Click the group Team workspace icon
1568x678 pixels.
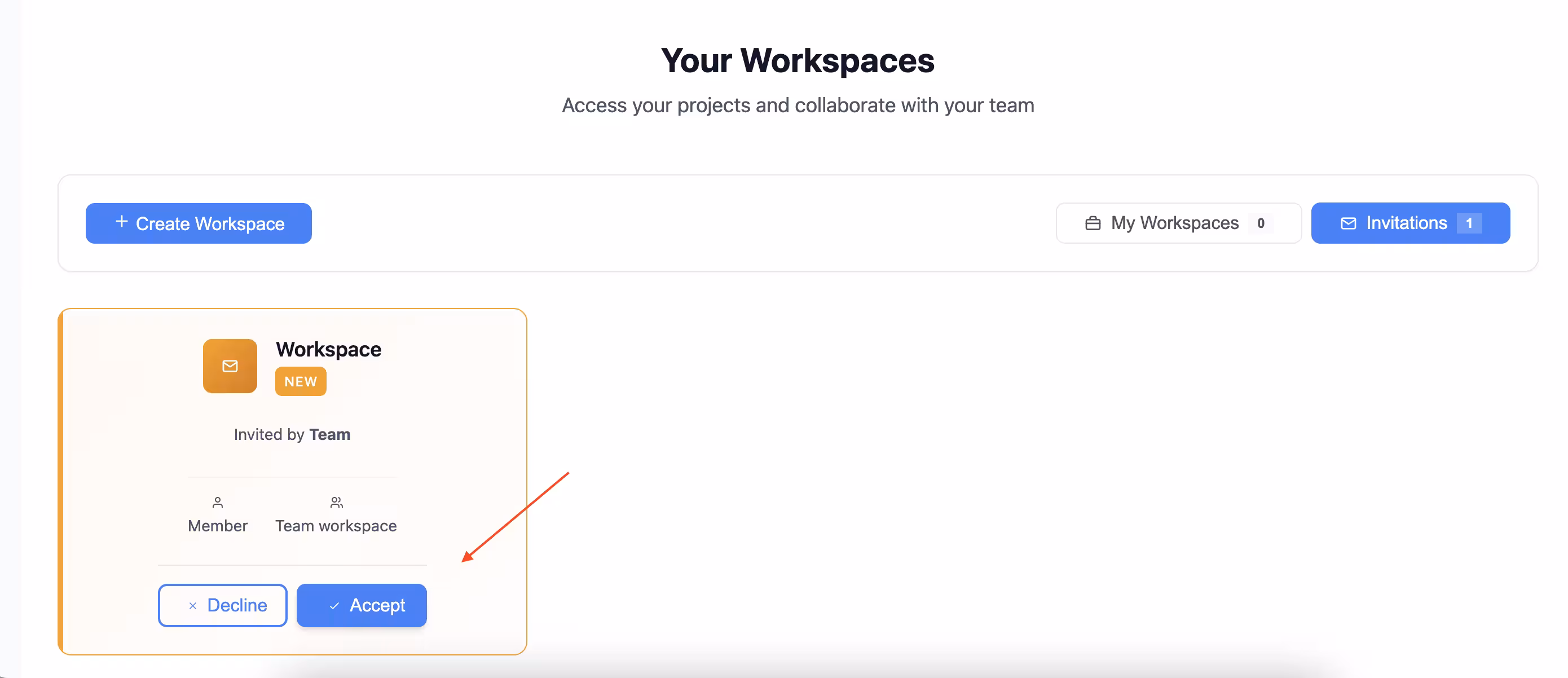click(336, 503)
